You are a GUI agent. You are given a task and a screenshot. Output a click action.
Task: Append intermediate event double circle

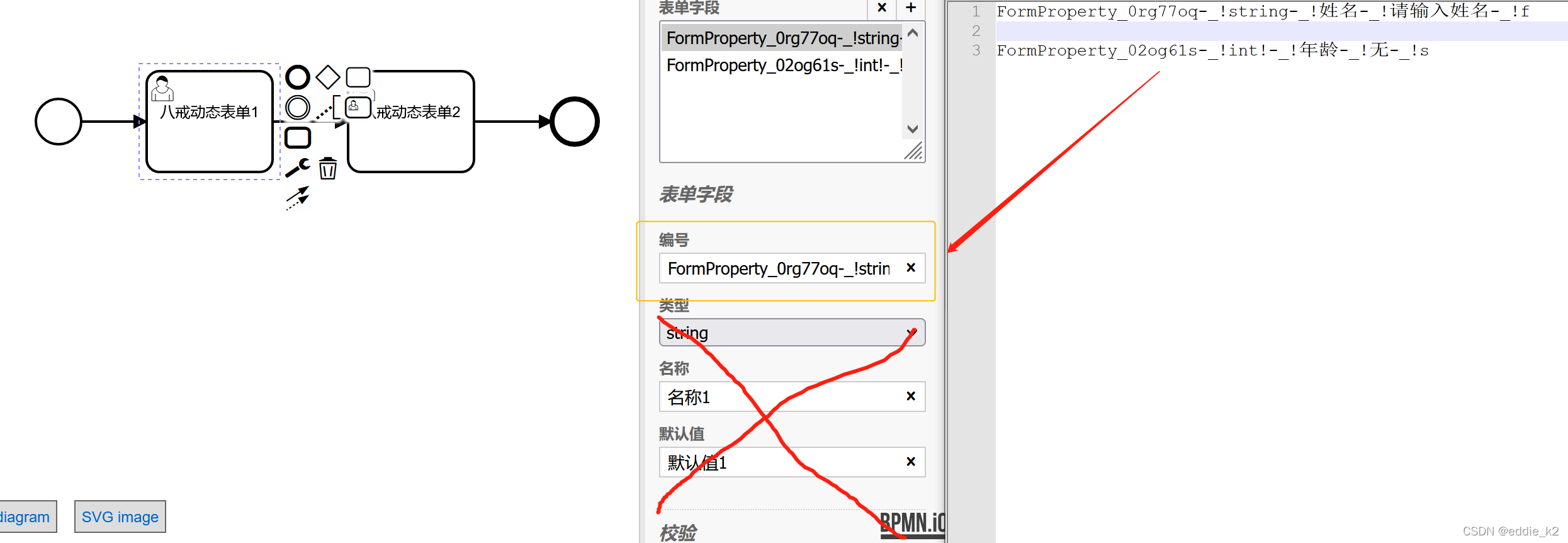click(298, 108)
